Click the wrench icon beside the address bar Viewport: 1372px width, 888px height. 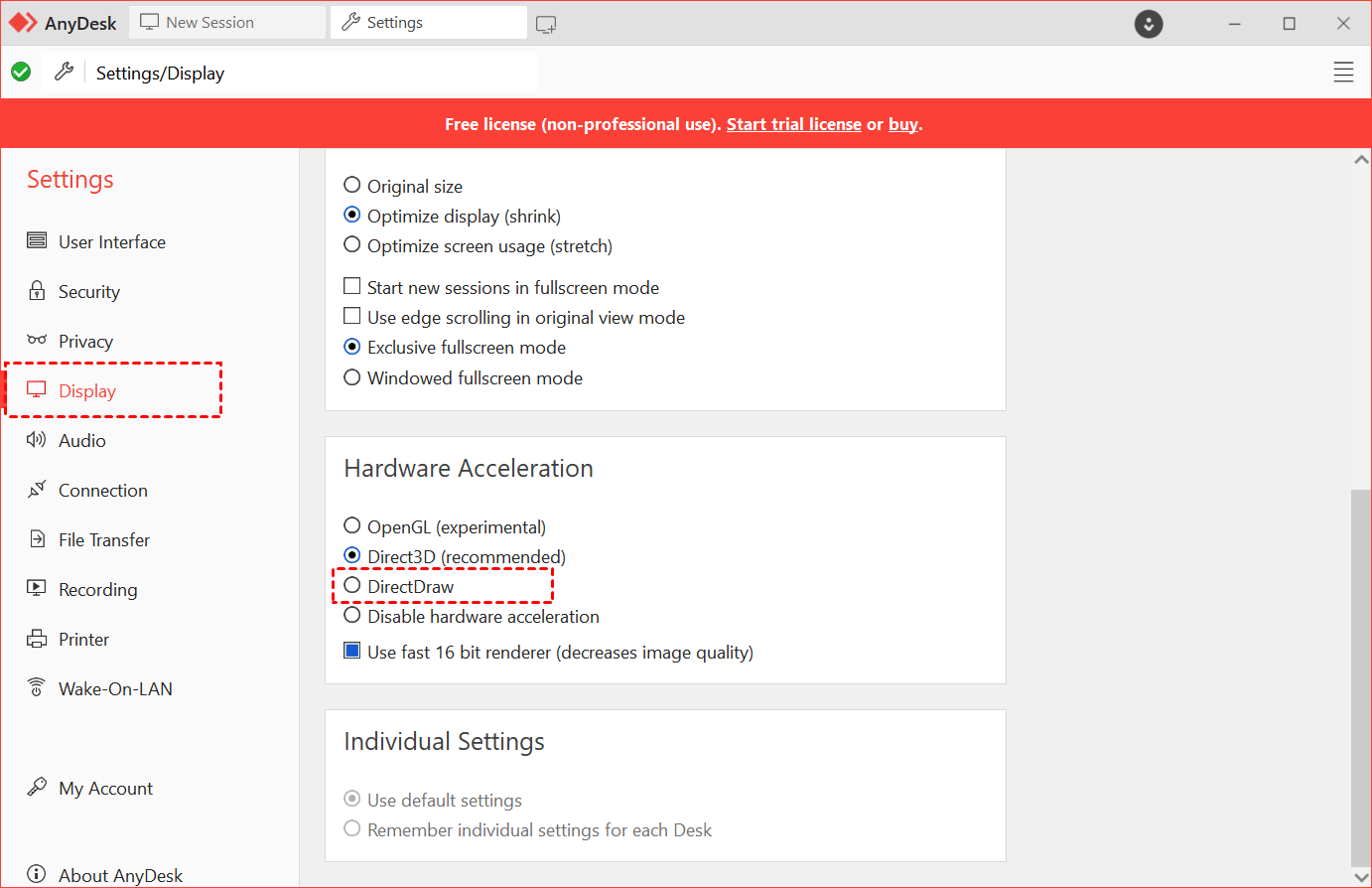point(64,72)
